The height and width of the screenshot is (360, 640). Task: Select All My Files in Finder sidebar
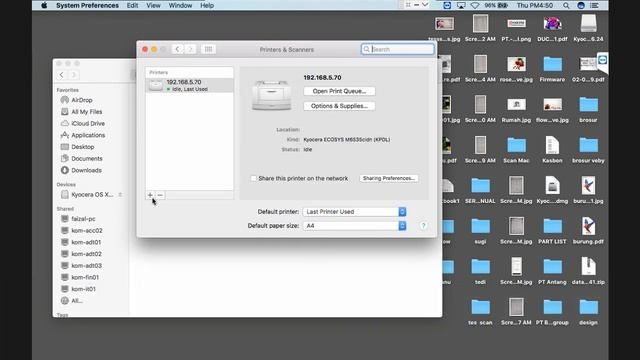(x=87, y=112)
